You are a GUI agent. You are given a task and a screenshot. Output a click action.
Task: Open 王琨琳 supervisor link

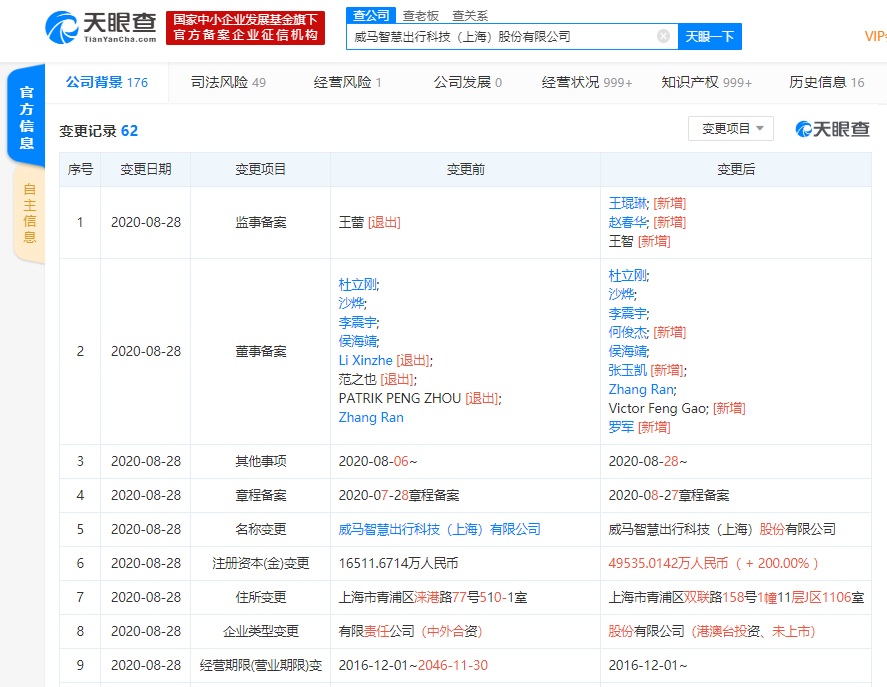tap(628, 203)
